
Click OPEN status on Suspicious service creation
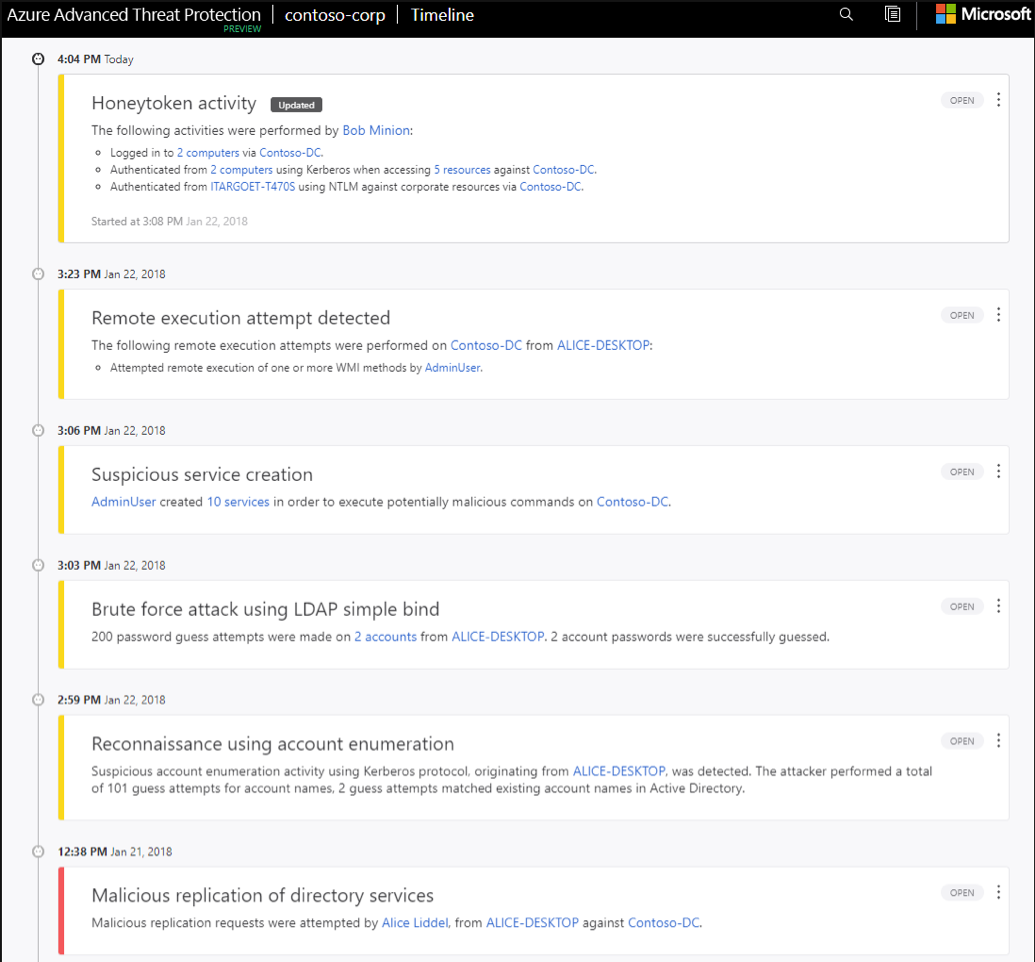pyautogui.click(x=962, y=472)
